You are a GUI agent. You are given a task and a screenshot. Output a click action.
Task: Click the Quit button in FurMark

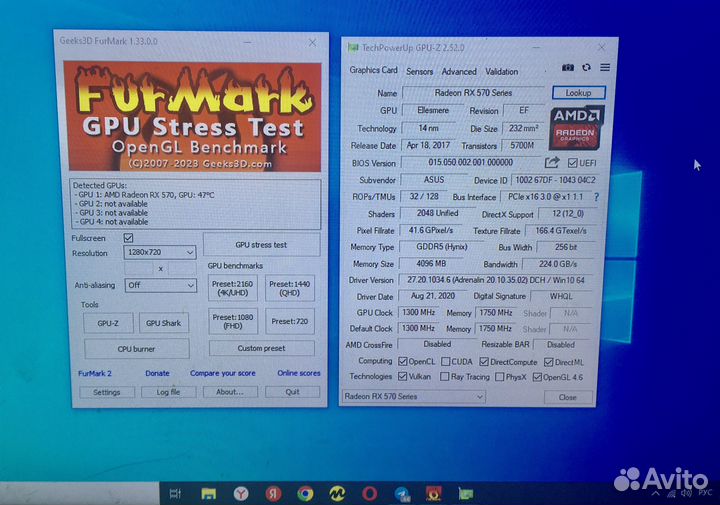click(x=292, y=392)
